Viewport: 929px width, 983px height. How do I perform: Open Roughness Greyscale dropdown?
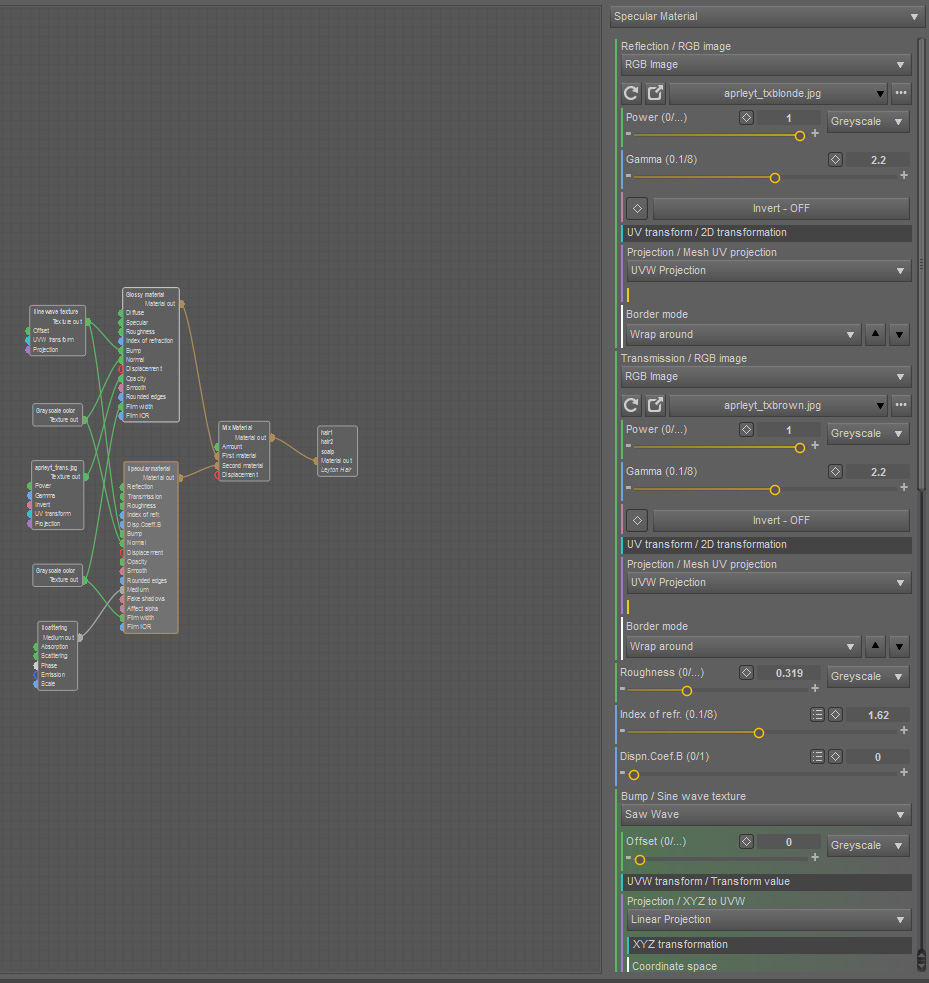868,676
